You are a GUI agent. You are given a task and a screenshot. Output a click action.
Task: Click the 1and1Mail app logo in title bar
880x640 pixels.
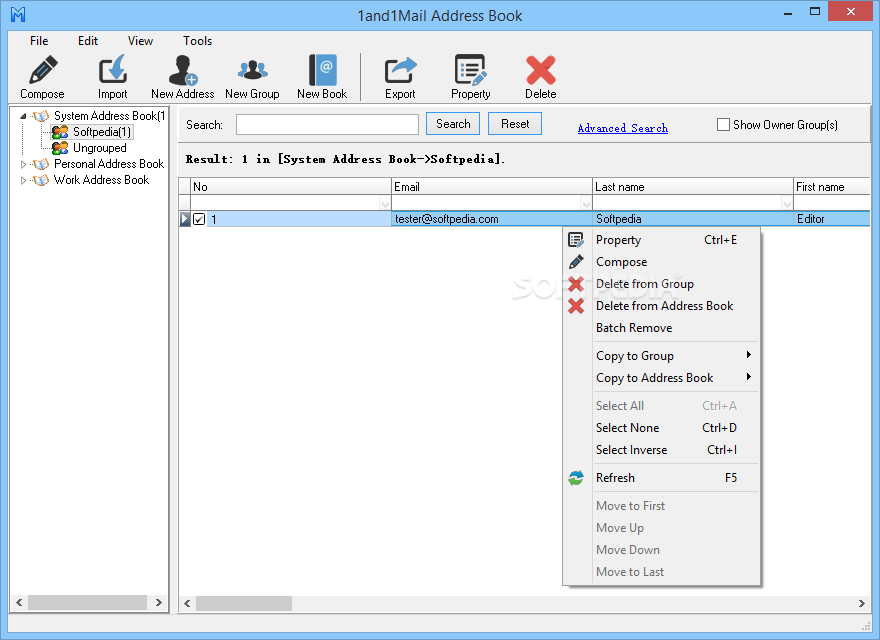18,14
